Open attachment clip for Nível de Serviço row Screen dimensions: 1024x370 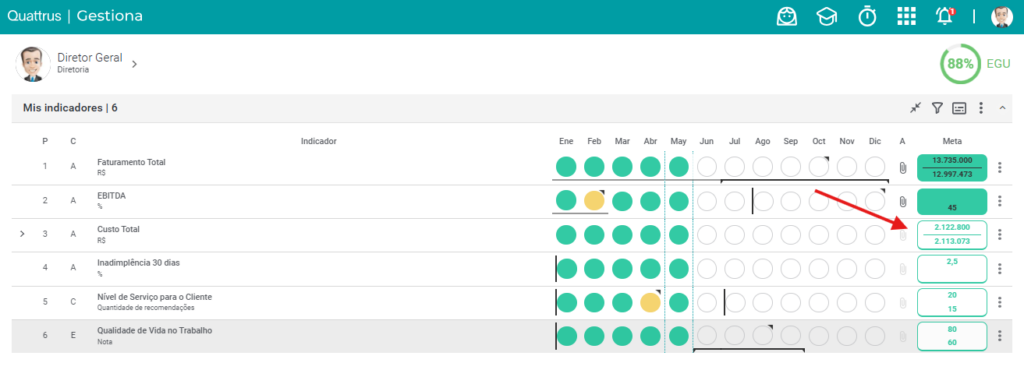point(903,303)
